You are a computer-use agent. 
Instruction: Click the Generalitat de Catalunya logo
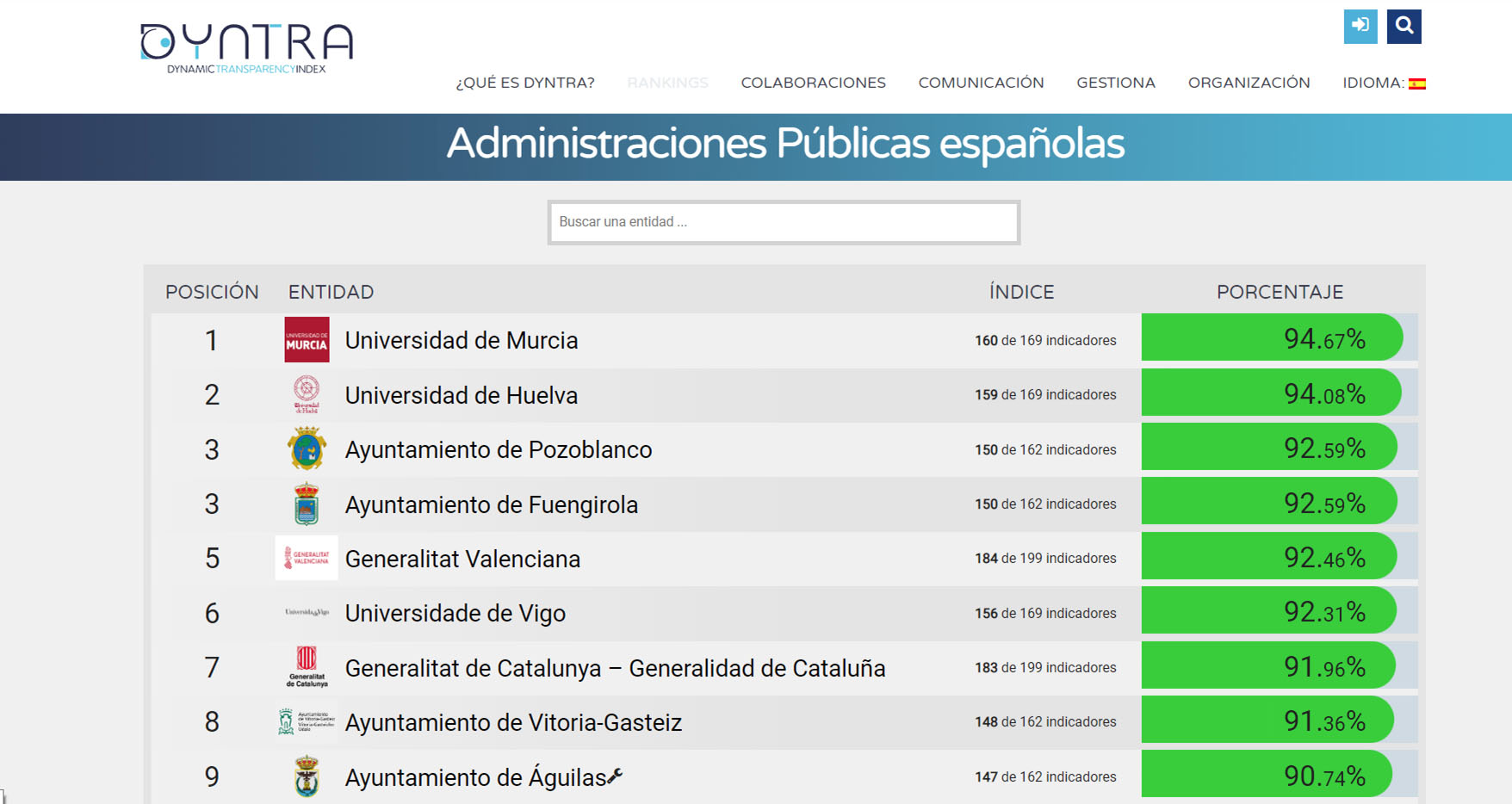tap(307, 667)
